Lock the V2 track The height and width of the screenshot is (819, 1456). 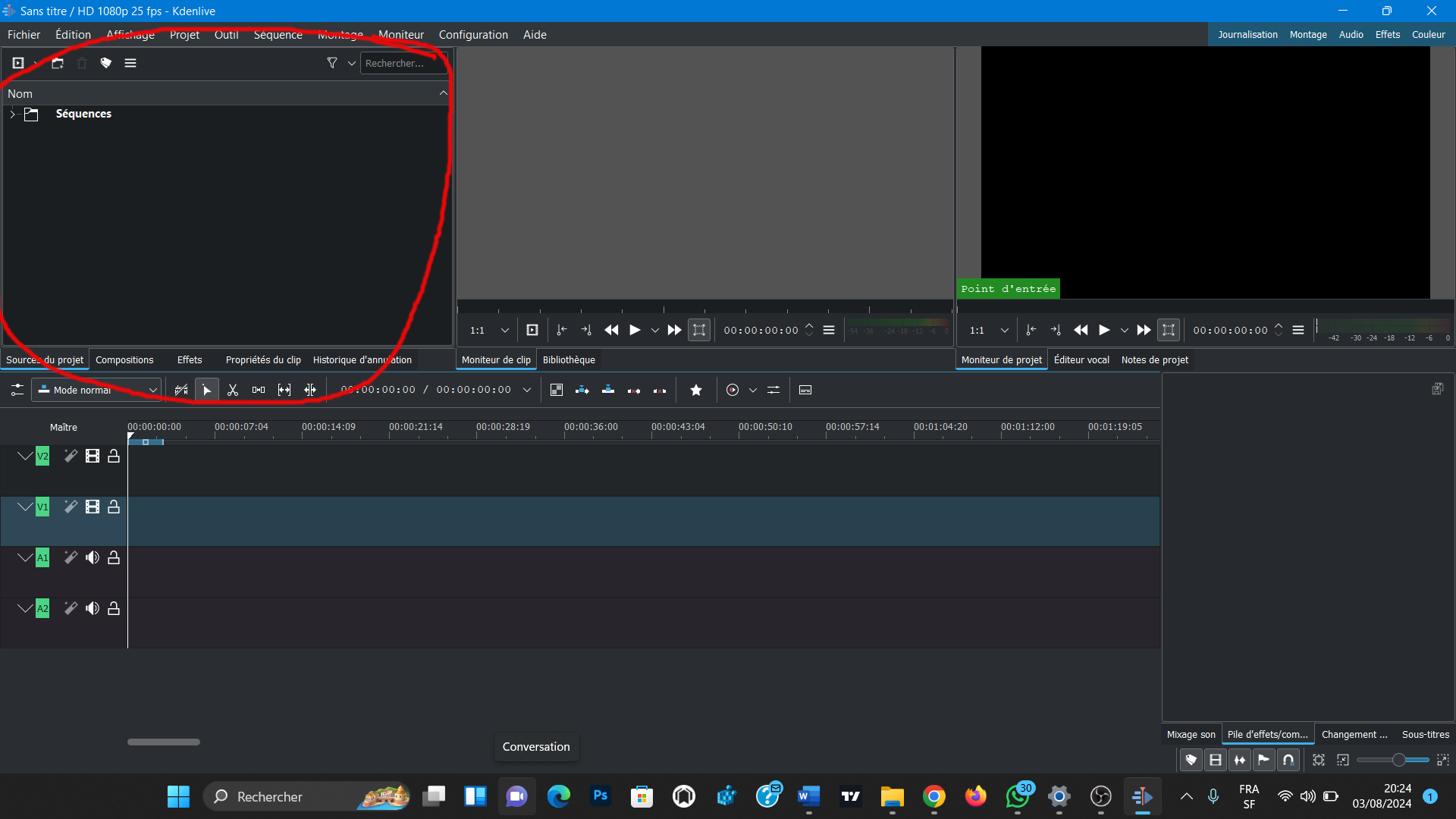114,456
